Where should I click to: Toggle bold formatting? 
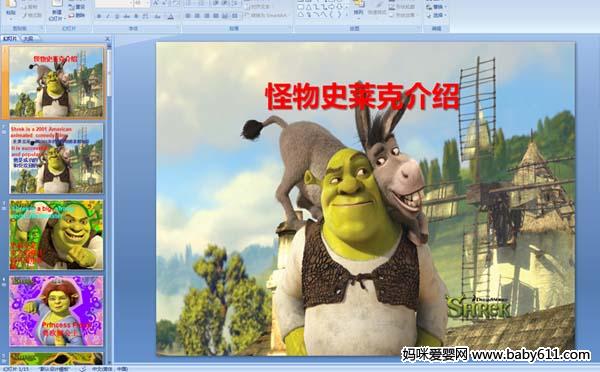coord(99,16)
